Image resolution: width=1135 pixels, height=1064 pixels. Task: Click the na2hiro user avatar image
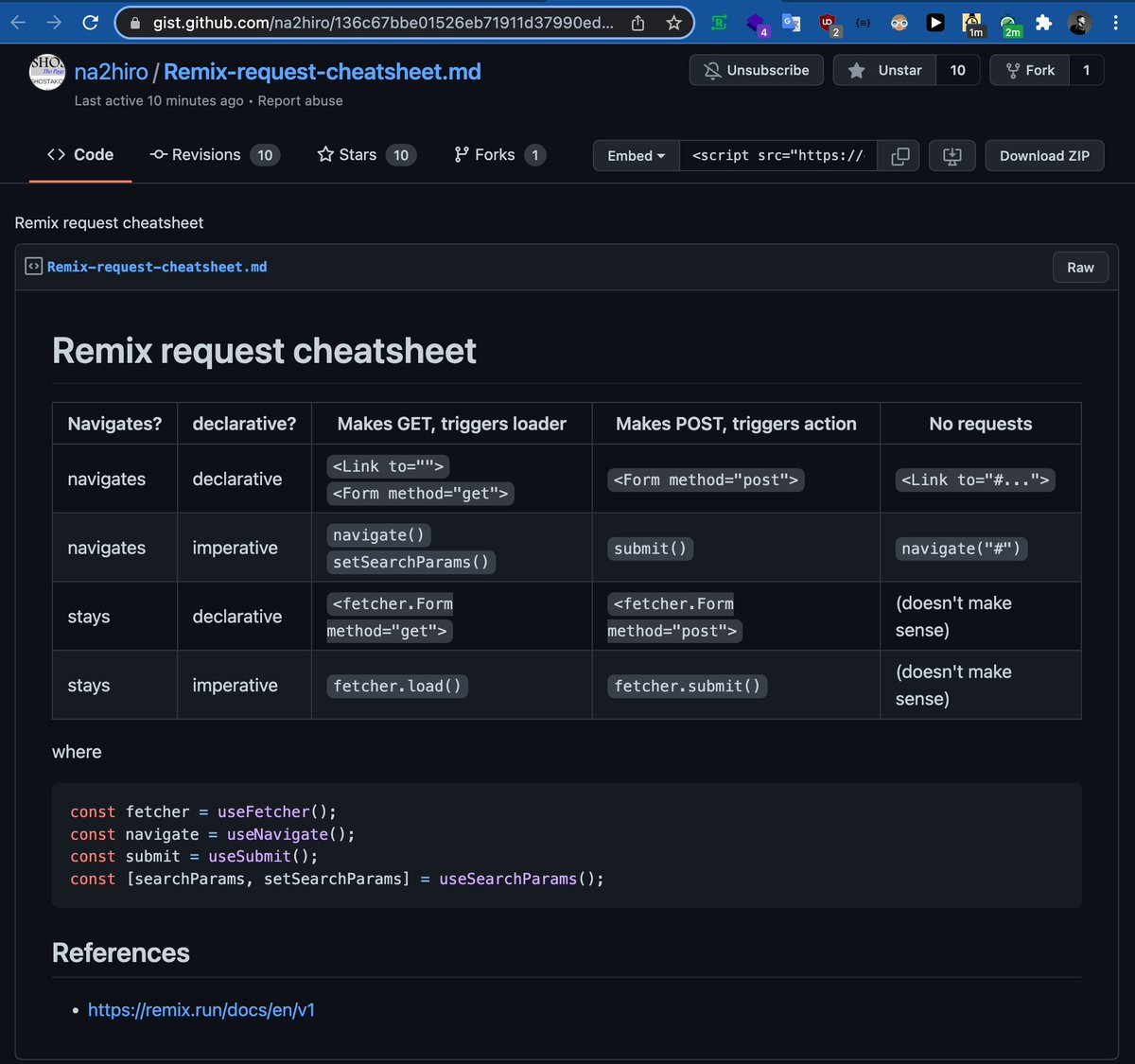[x=47, y=72]
